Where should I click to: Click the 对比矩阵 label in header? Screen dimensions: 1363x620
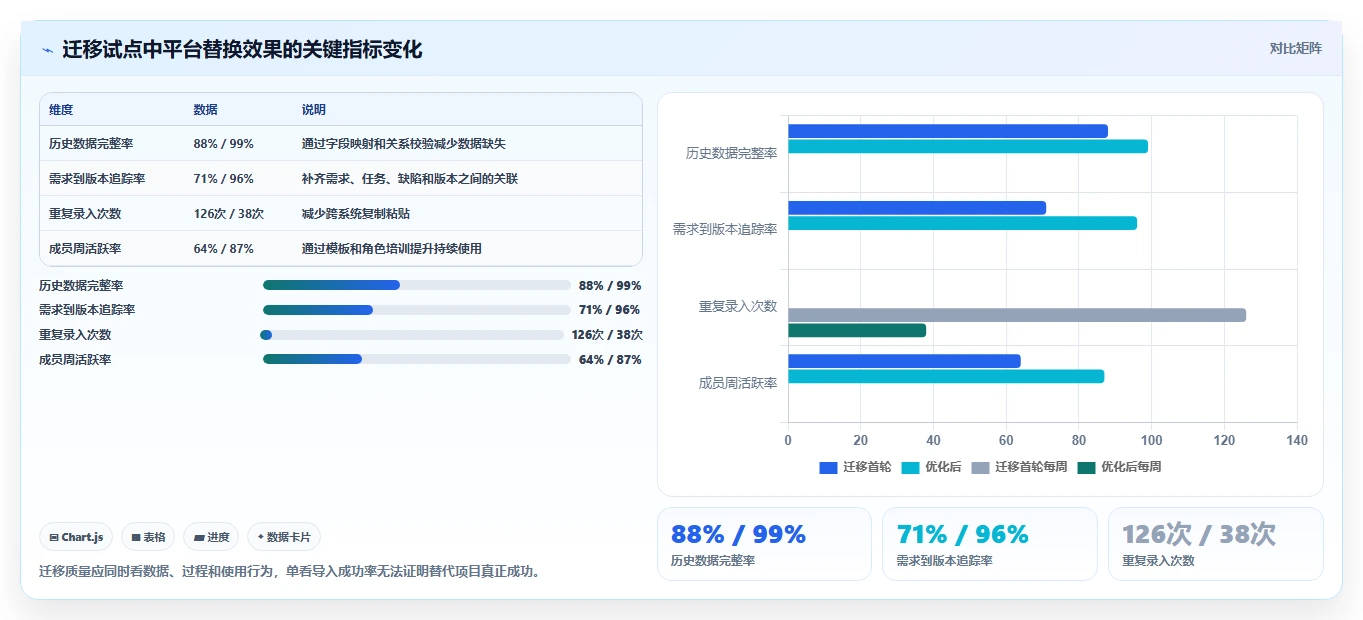(x=1295, y=48)
